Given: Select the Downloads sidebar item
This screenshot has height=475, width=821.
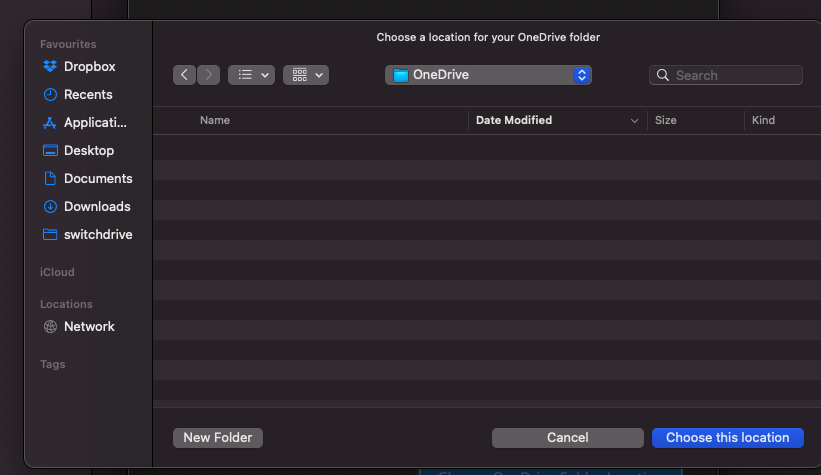Looking at the screenshot, I should (96, 207).
